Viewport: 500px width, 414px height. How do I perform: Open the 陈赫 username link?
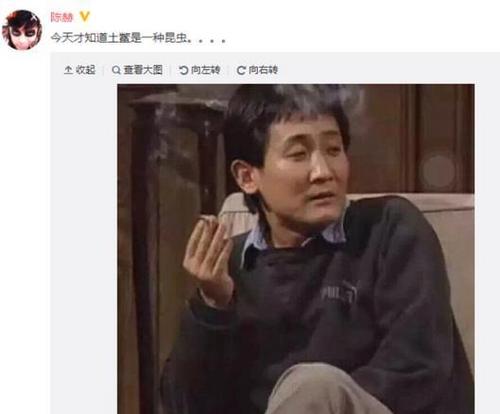pos(62,17)
